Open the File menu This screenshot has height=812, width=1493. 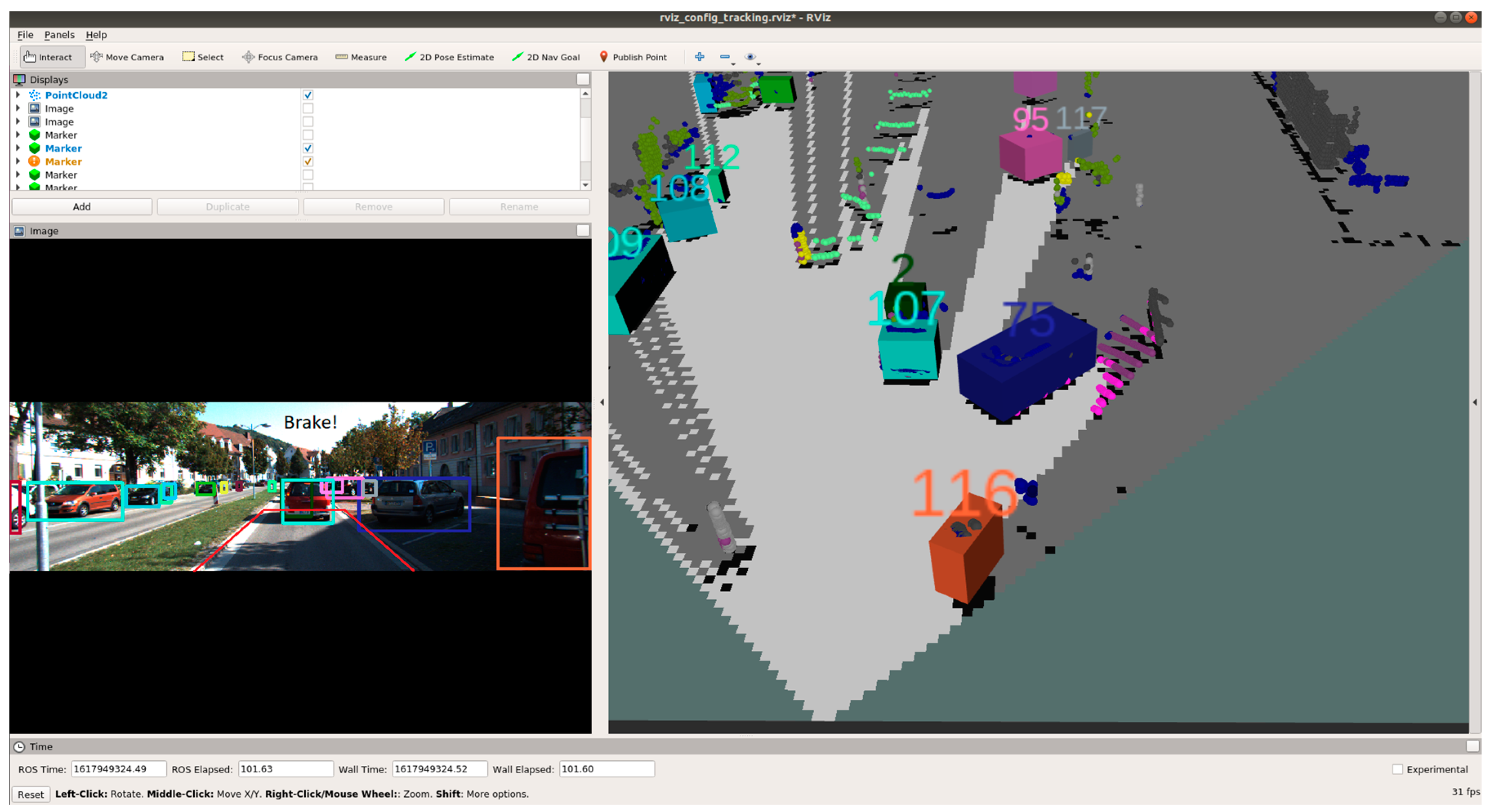point(25,35)
